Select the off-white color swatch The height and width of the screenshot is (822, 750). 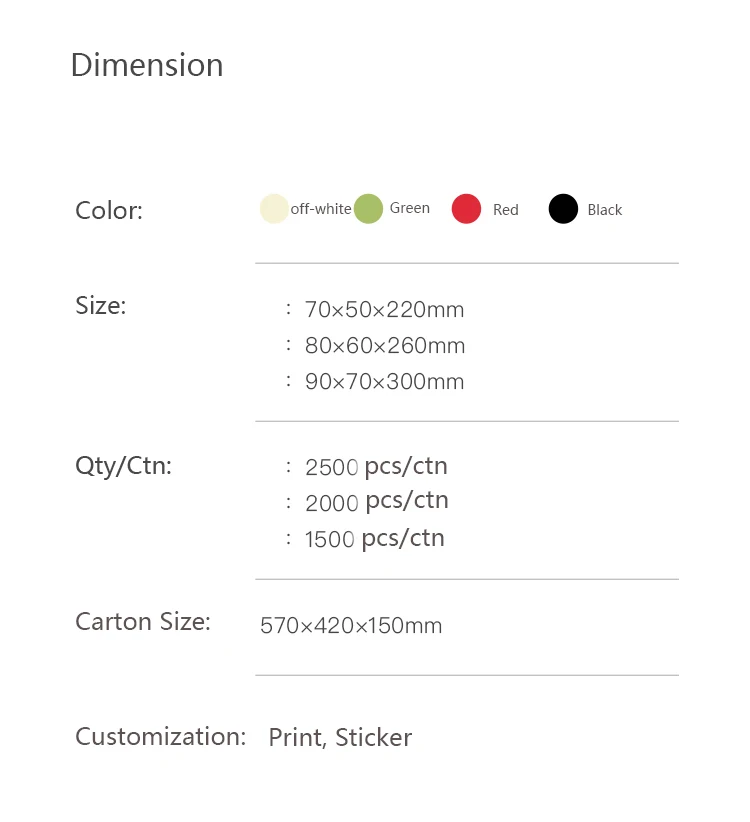coord(274,209)
